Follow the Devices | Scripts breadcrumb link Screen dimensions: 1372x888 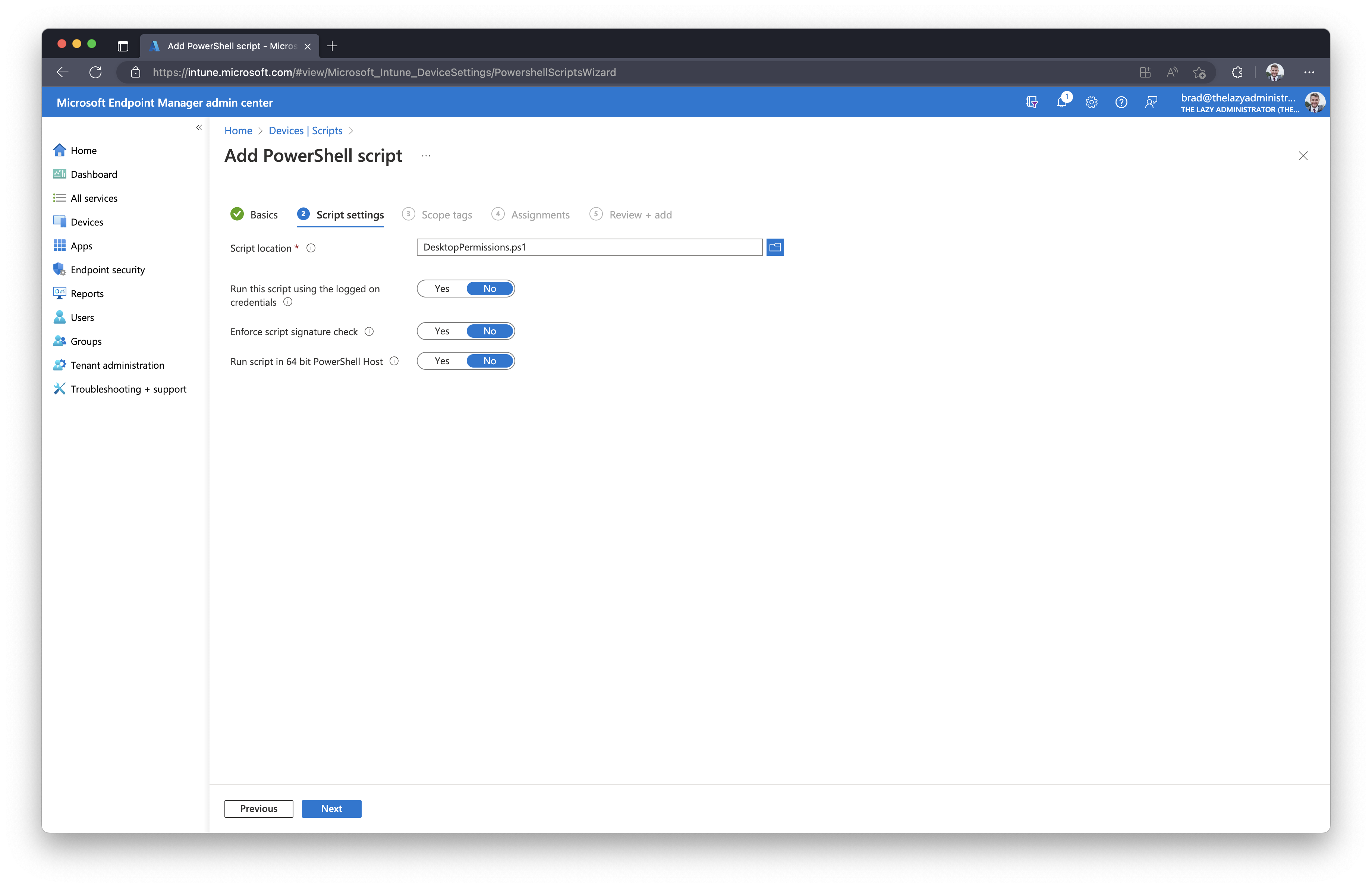(305, 131)
